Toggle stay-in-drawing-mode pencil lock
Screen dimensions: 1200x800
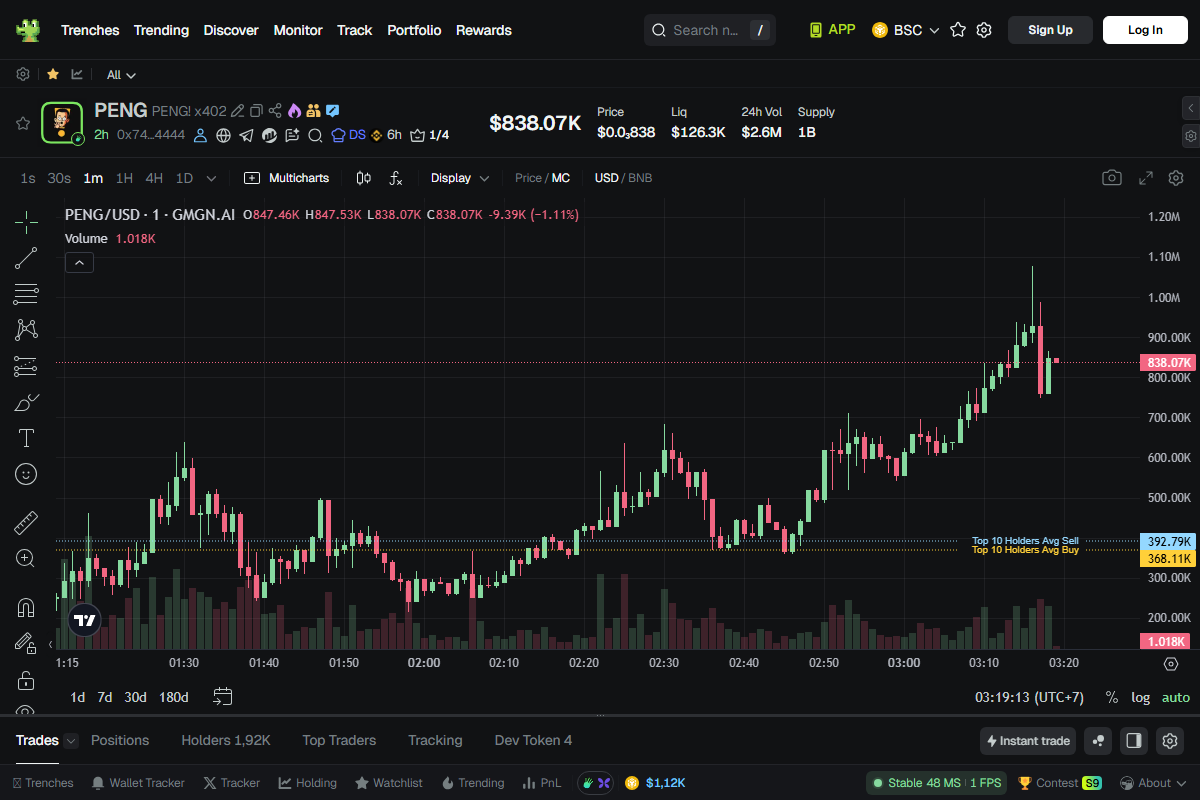(x=26, y=643)
